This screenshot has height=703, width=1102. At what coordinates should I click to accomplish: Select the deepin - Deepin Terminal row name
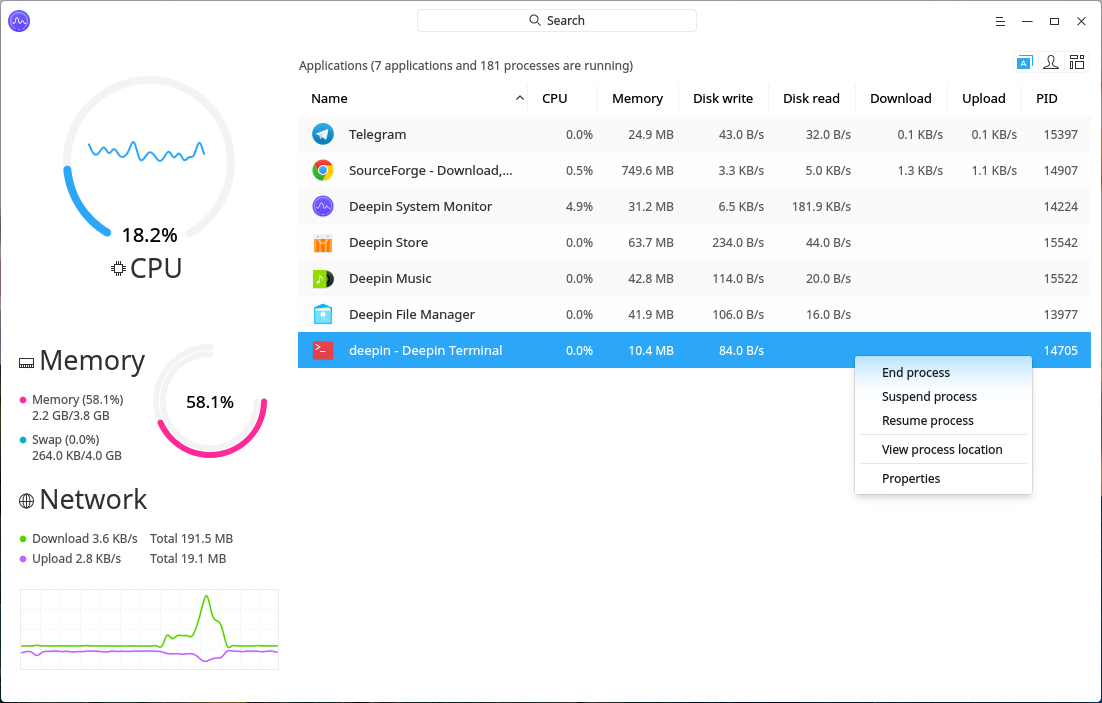[425, 350]
